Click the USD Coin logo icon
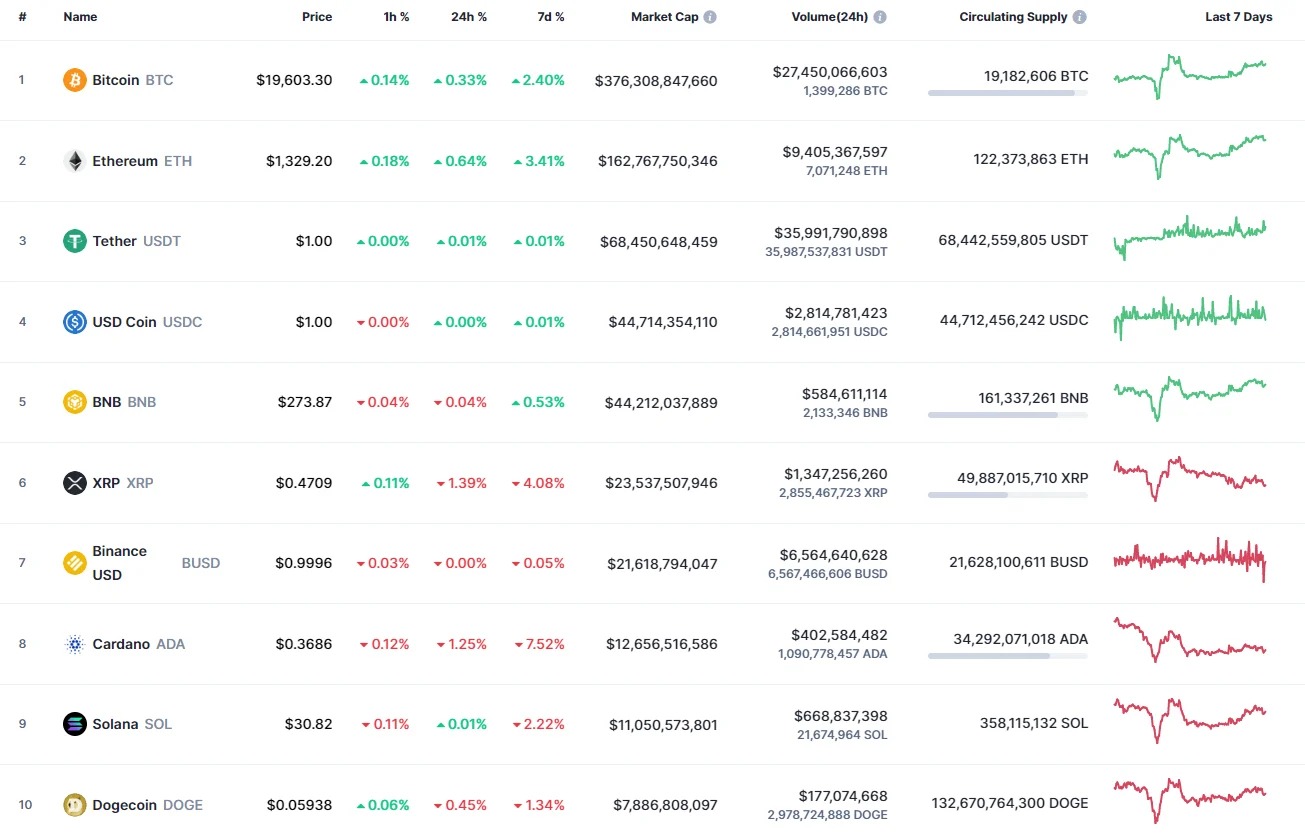 (74, 322)
